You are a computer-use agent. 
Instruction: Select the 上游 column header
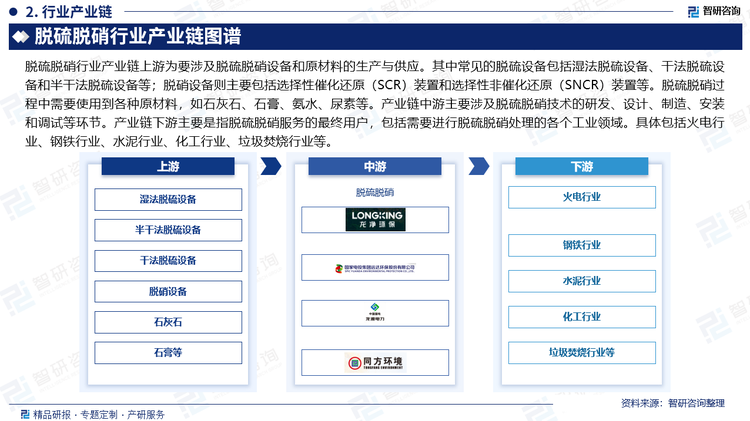point(168,166)
